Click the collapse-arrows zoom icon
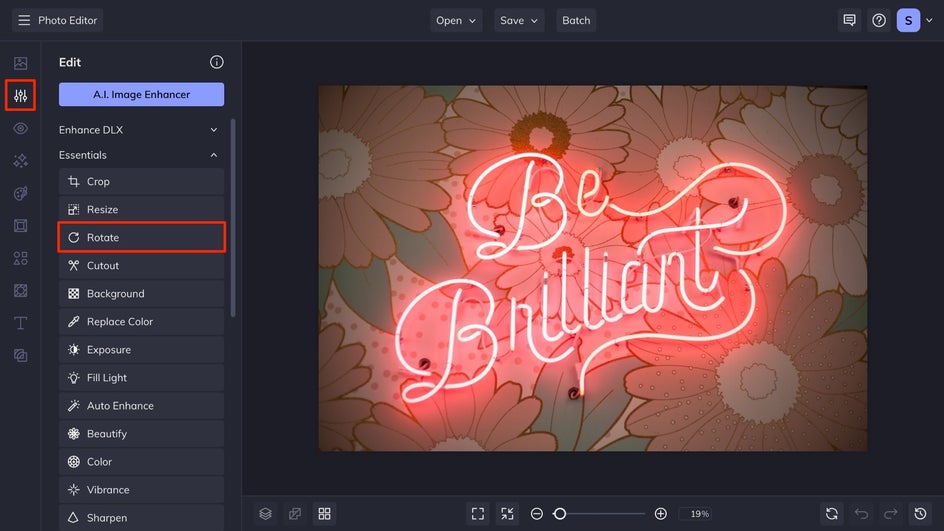The height and width of the screenshot is (531, 944). [508, 514]
